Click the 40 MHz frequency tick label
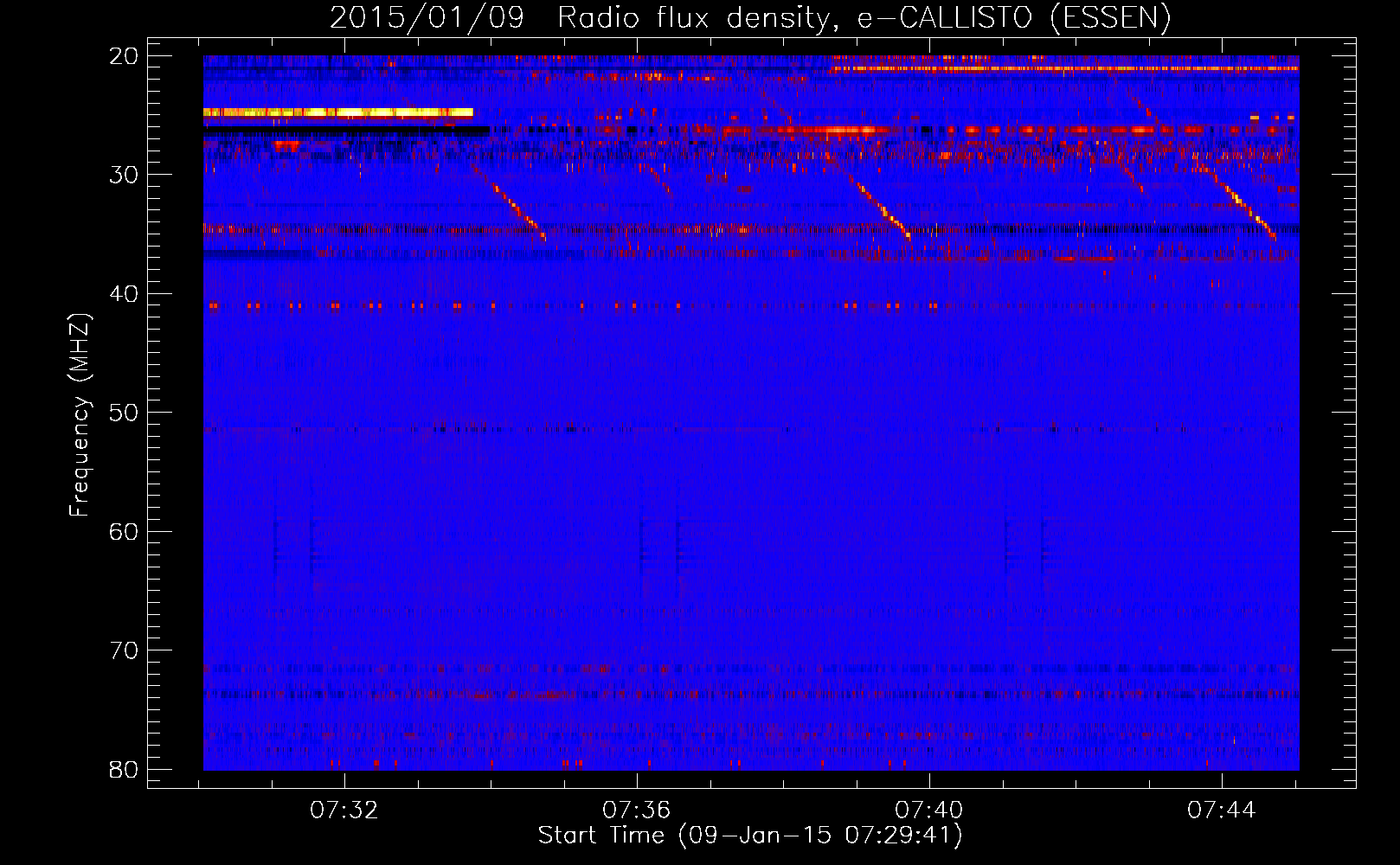1400x865 pixels. click(124, 294)
